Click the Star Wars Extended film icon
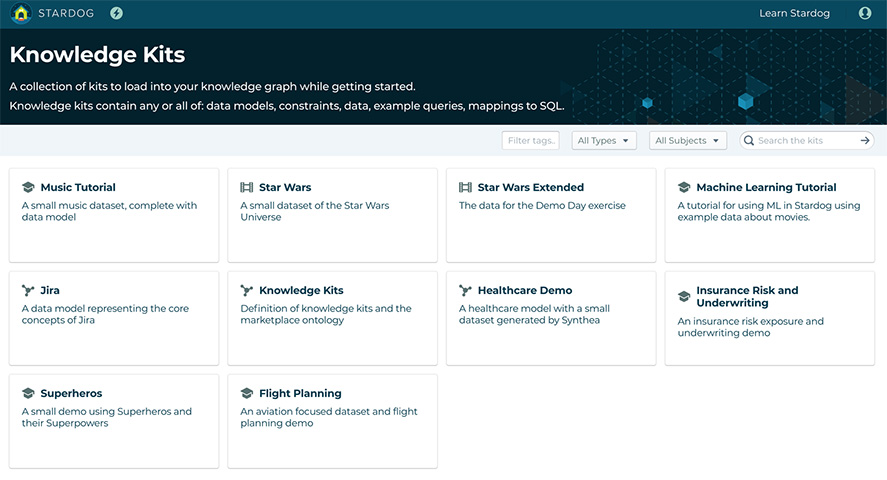The height and width of the screenshot is (480, 887). click(466, 187)
